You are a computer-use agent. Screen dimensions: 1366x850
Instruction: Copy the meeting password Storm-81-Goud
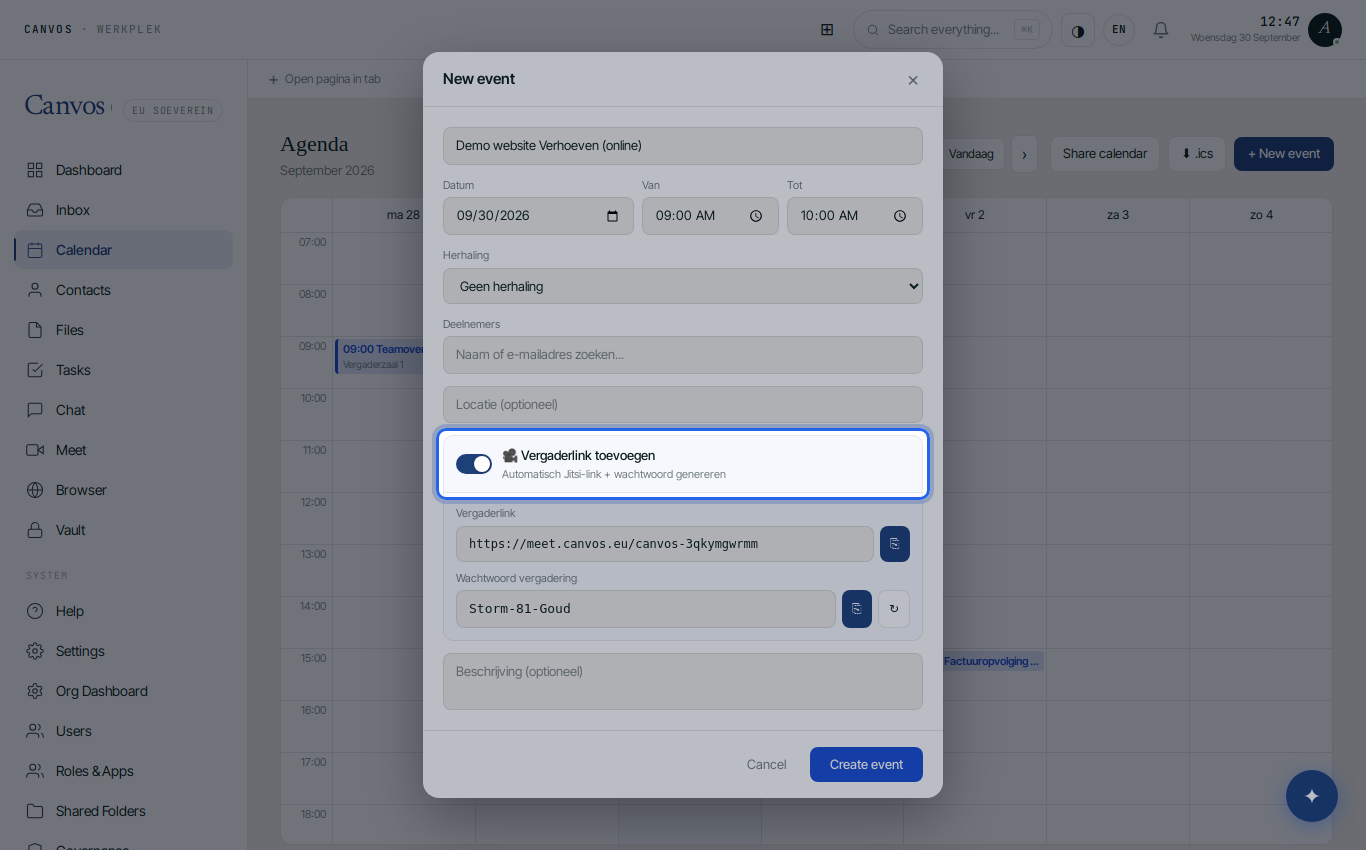click(x=857, y=608)
